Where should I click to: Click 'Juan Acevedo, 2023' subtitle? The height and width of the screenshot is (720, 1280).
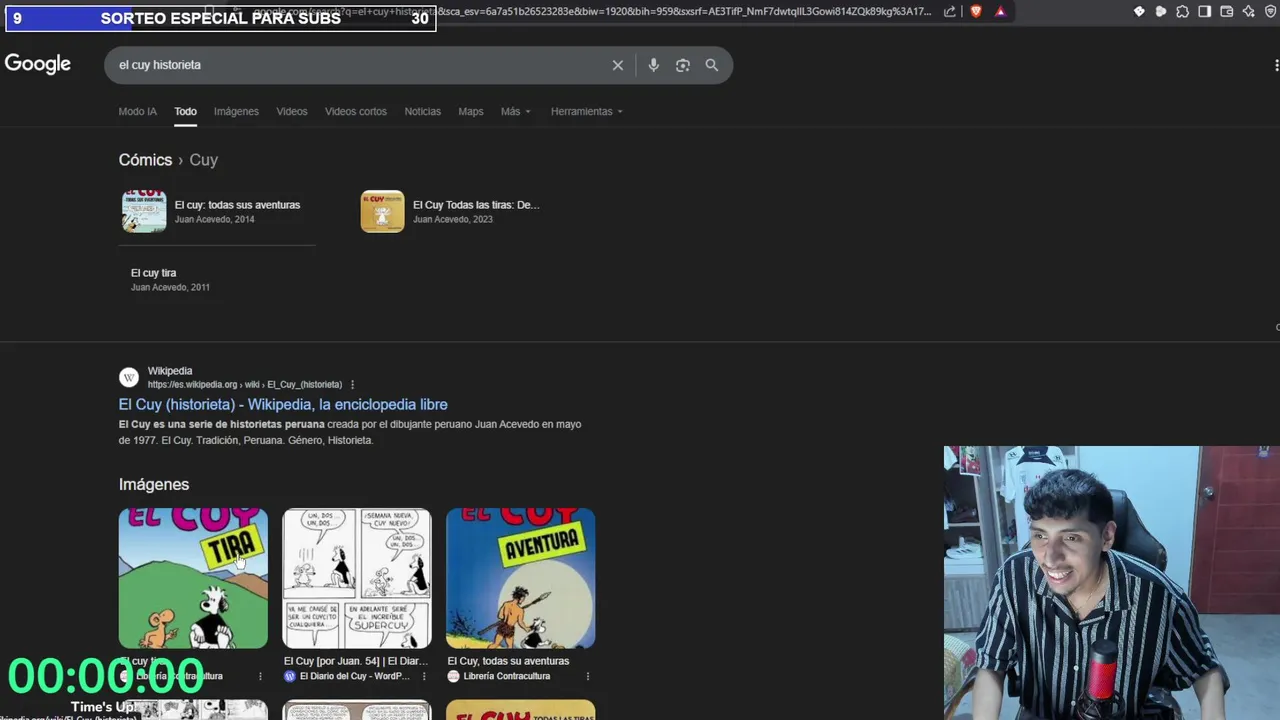[453, 219]
